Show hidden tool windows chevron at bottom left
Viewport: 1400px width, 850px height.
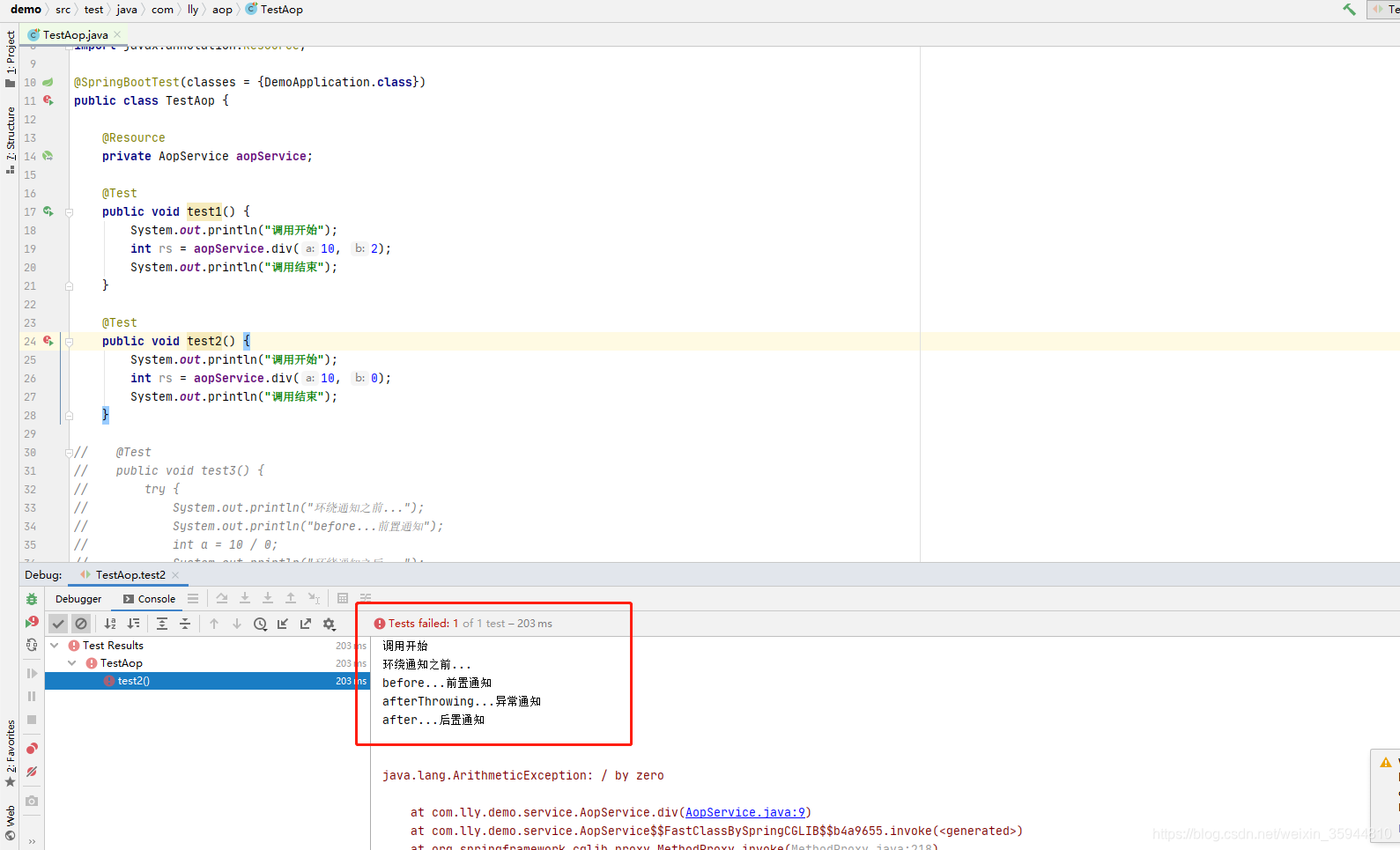[32, 842]
